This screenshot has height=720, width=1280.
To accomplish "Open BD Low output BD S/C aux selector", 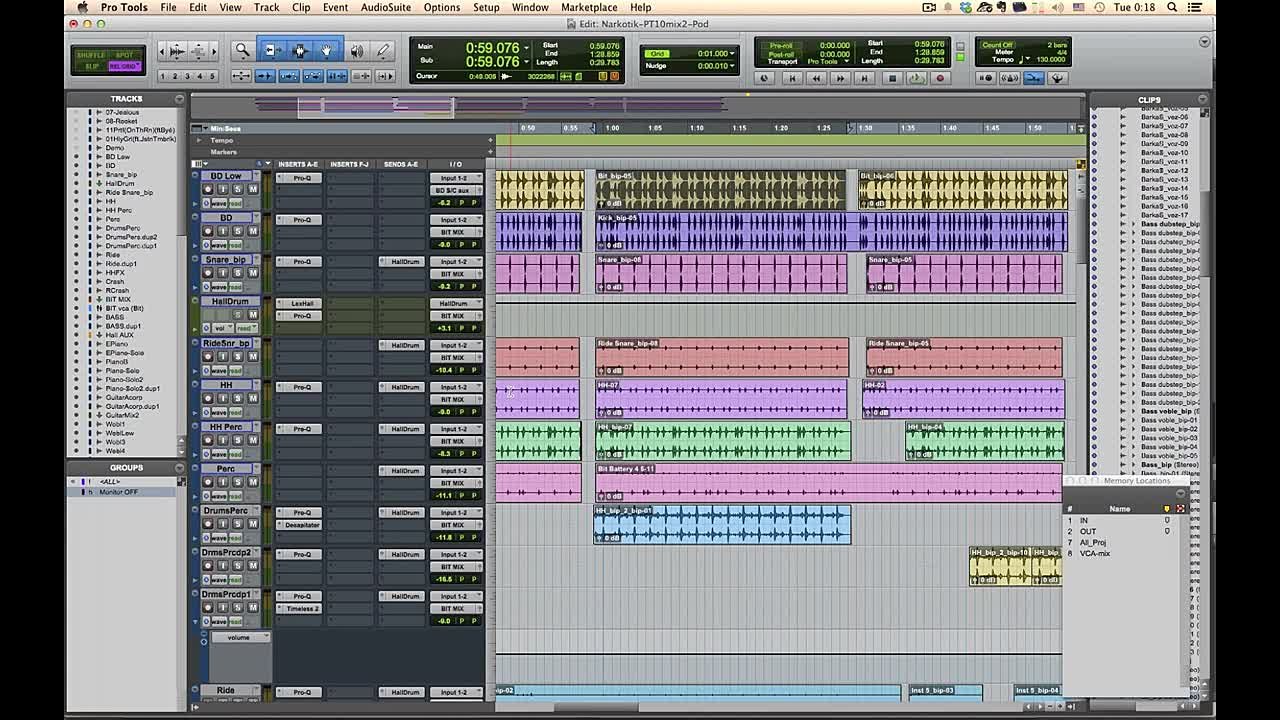I will pos(456,190).
